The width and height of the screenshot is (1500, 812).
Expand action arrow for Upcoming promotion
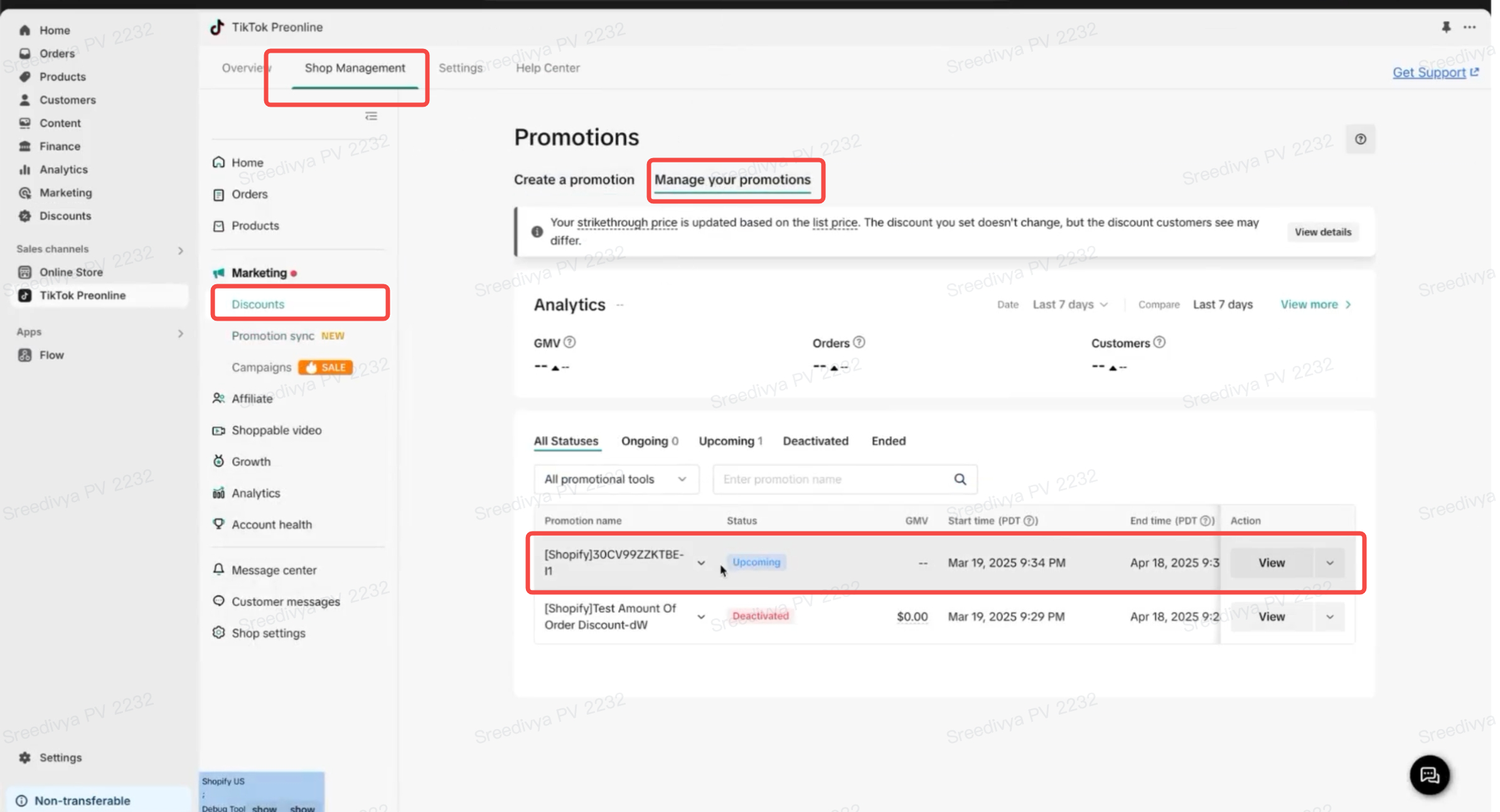click(x=1329, y=563)
